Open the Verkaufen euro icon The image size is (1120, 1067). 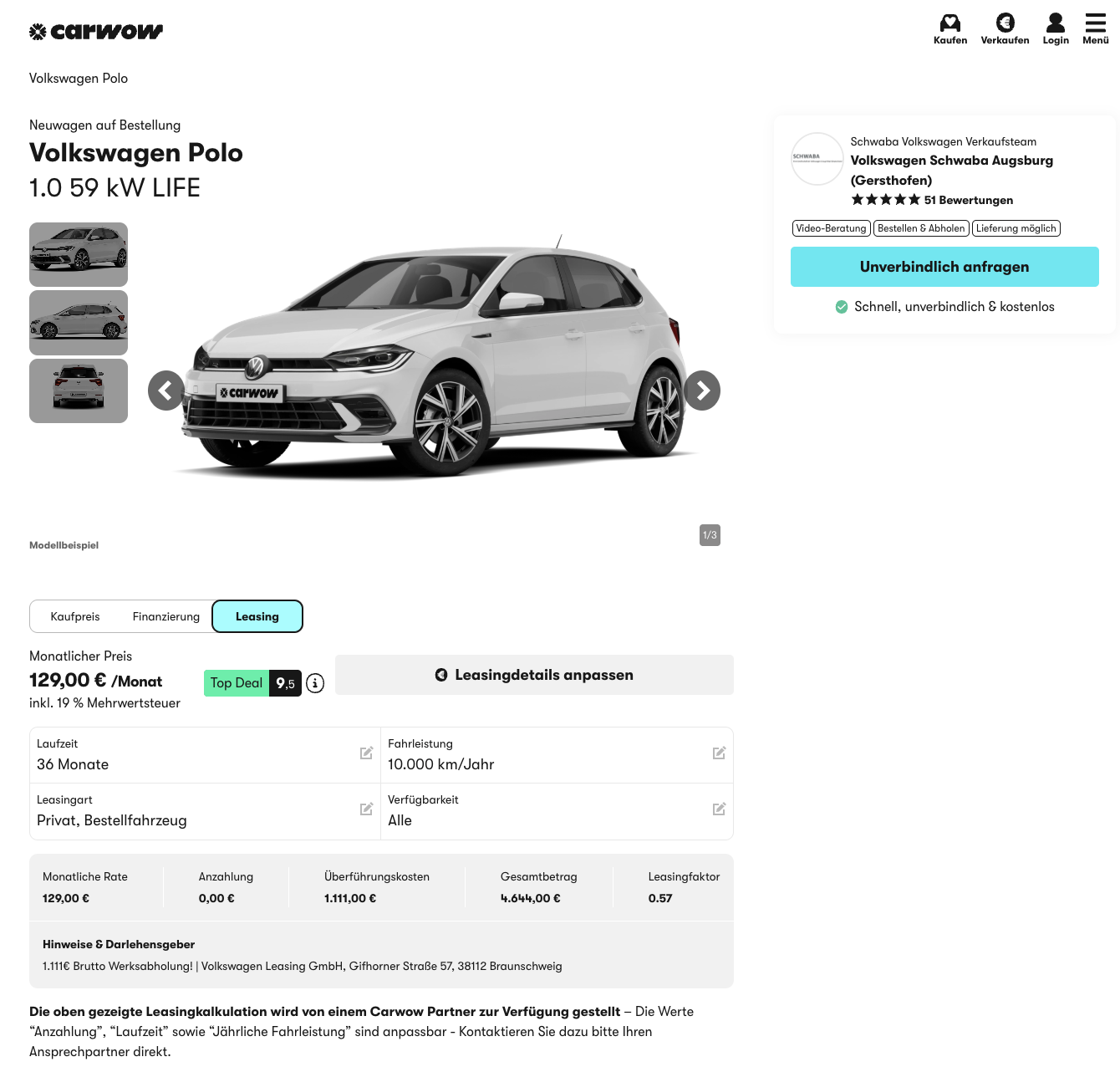coord(1005,23)
